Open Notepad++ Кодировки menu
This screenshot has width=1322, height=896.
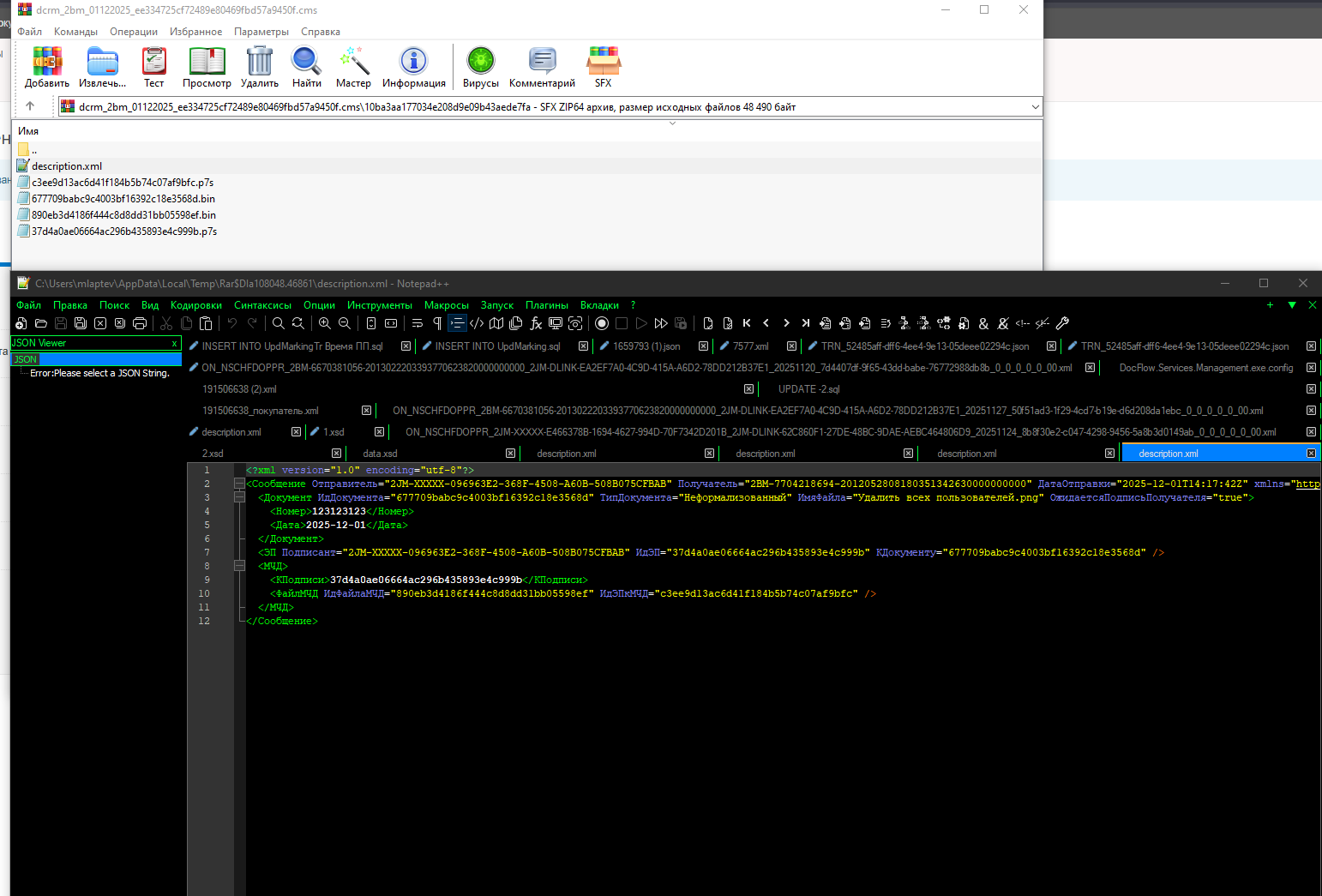click(x=196, y=305)
